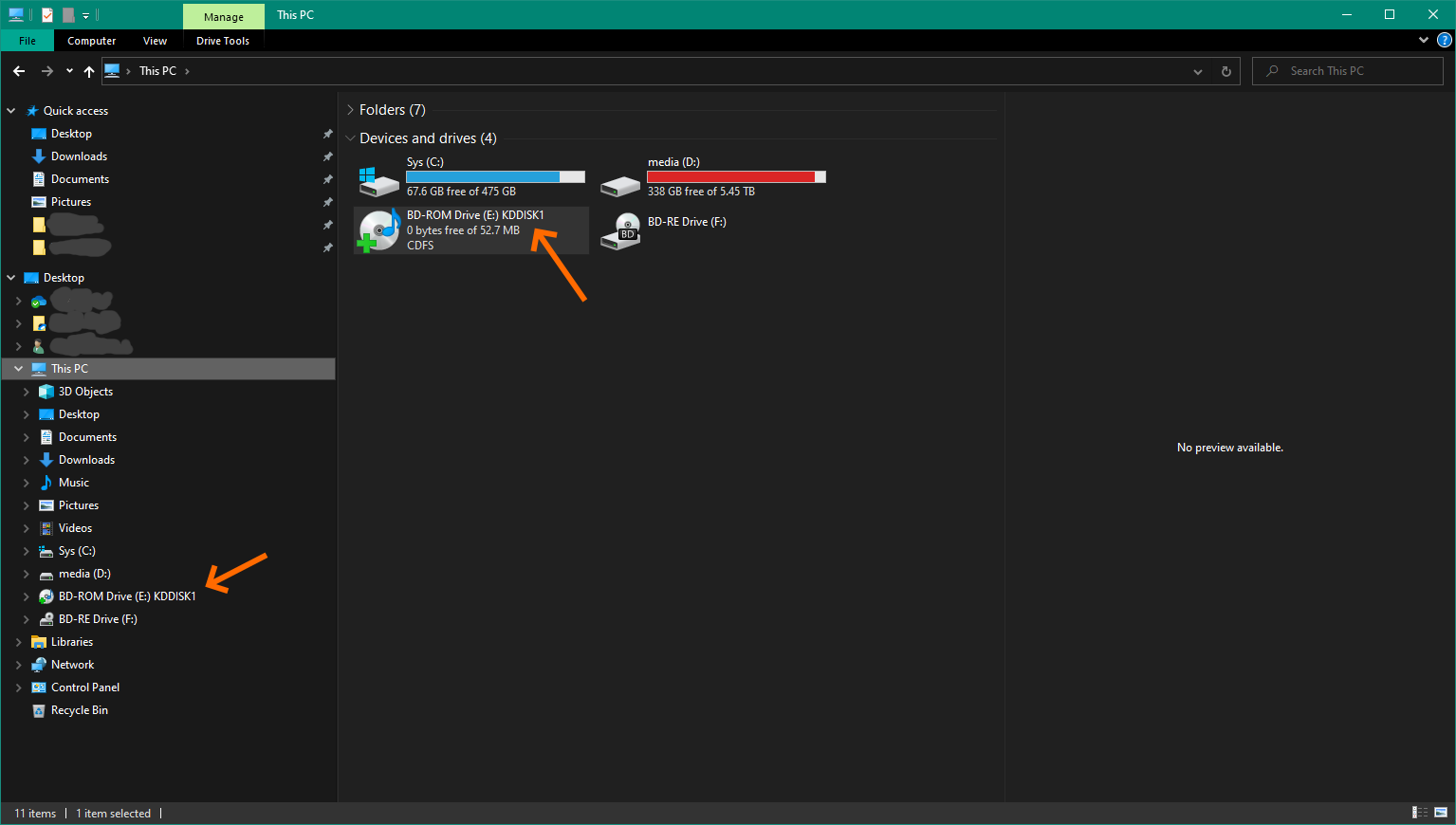Open the Help question mark icon

tap(1445, 41)
